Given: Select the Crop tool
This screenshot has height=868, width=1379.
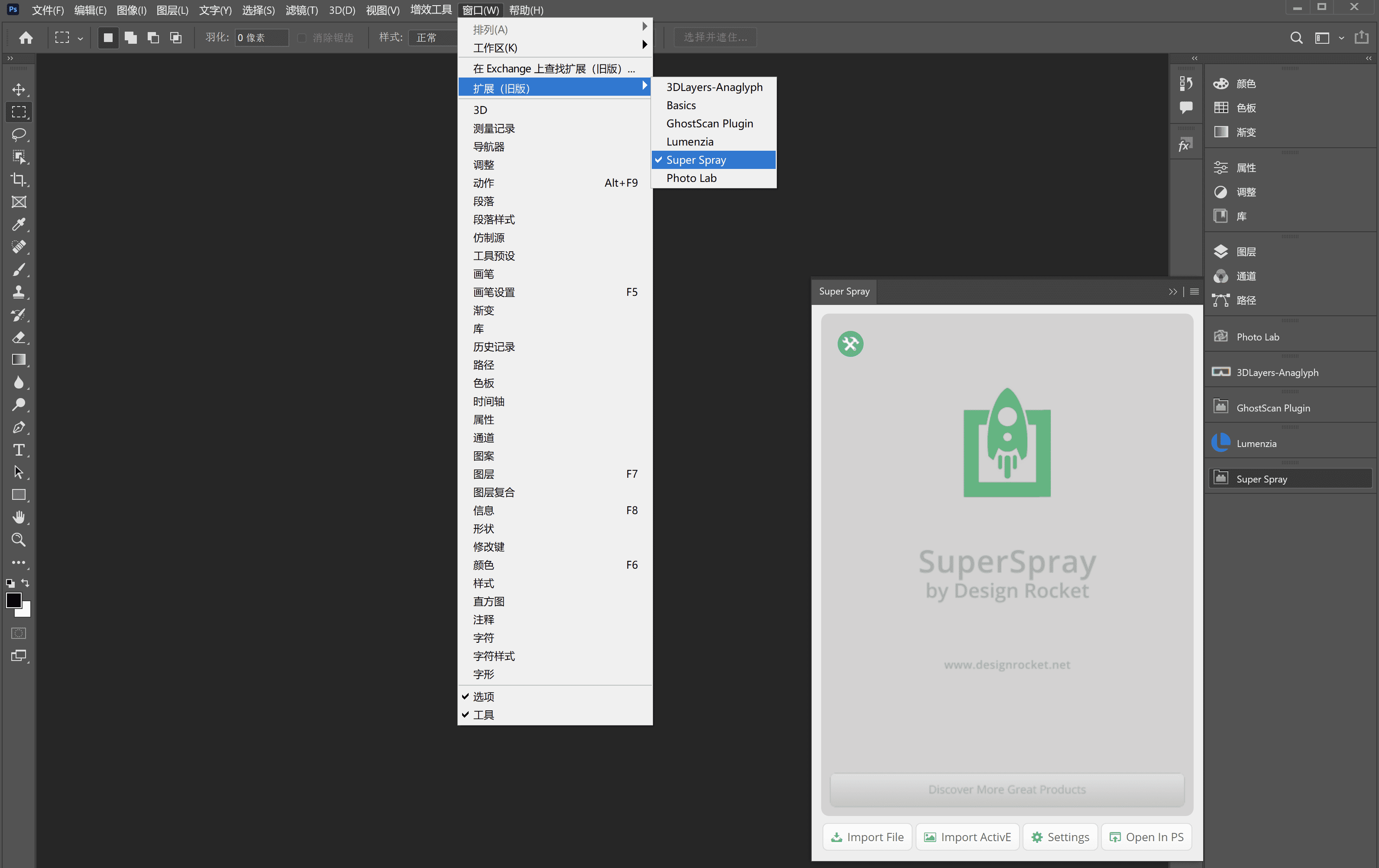Looking at the screenshot, I should pos(18,180).
